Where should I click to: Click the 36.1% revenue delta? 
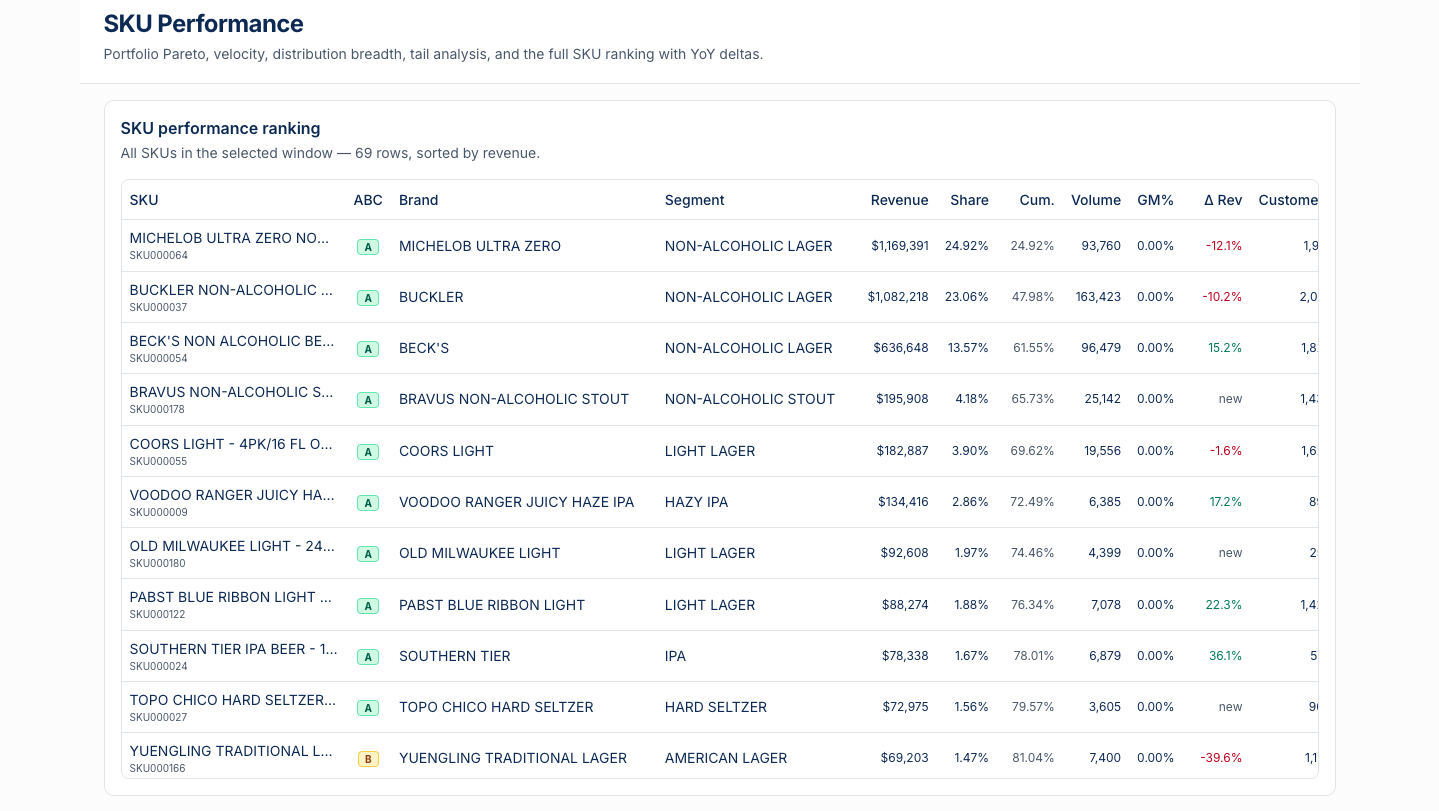coord(1226,656)
